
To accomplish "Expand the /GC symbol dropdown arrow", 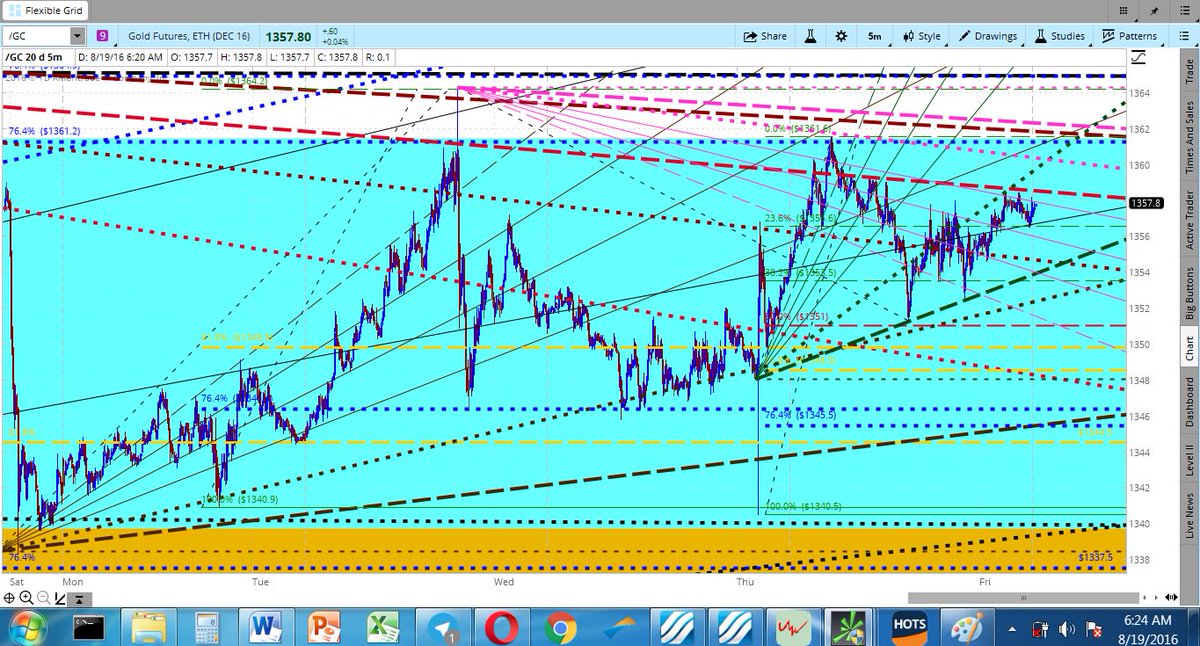I will 77,36.
